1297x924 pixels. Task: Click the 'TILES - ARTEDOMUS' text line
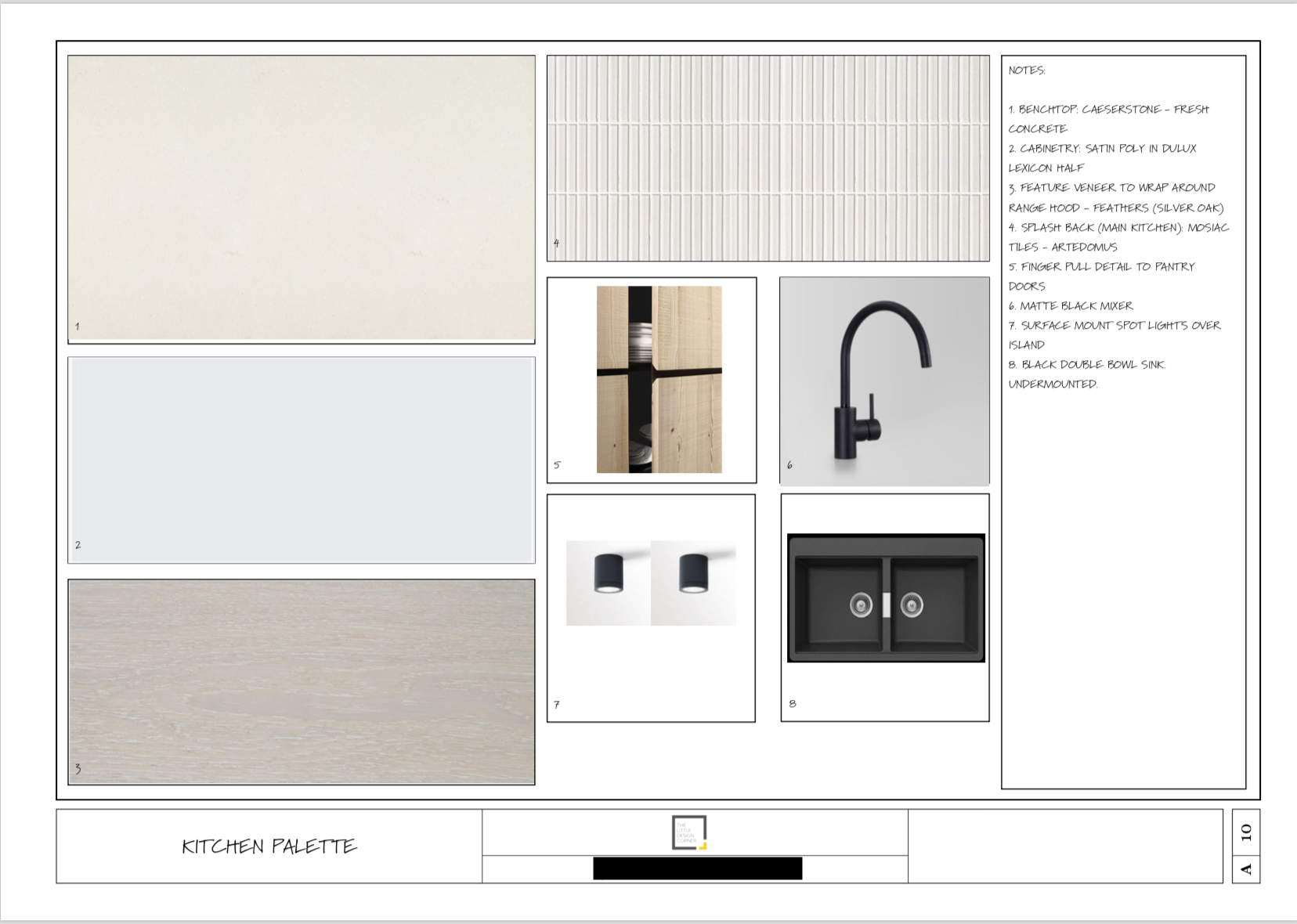point(1063,247)
